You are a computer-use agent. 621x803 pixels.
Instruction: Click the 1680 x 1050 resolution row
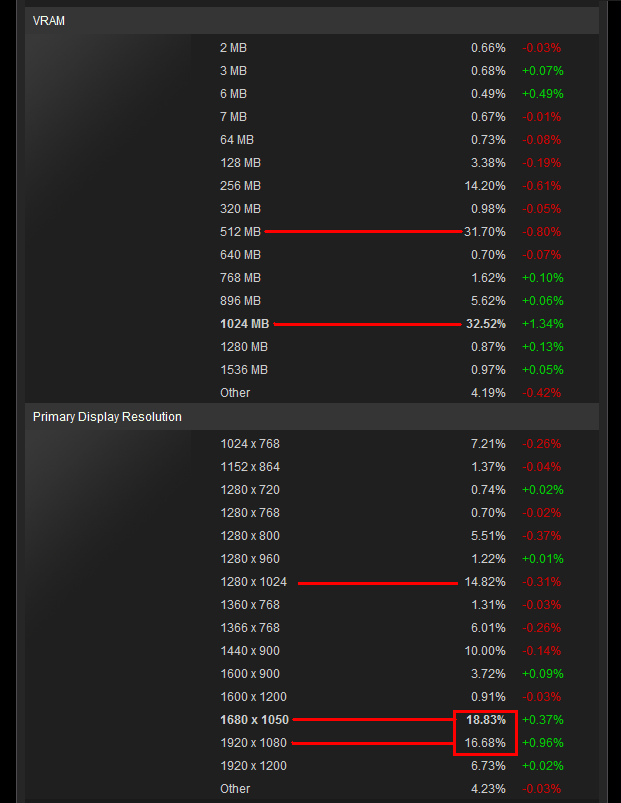pos(392,720)
